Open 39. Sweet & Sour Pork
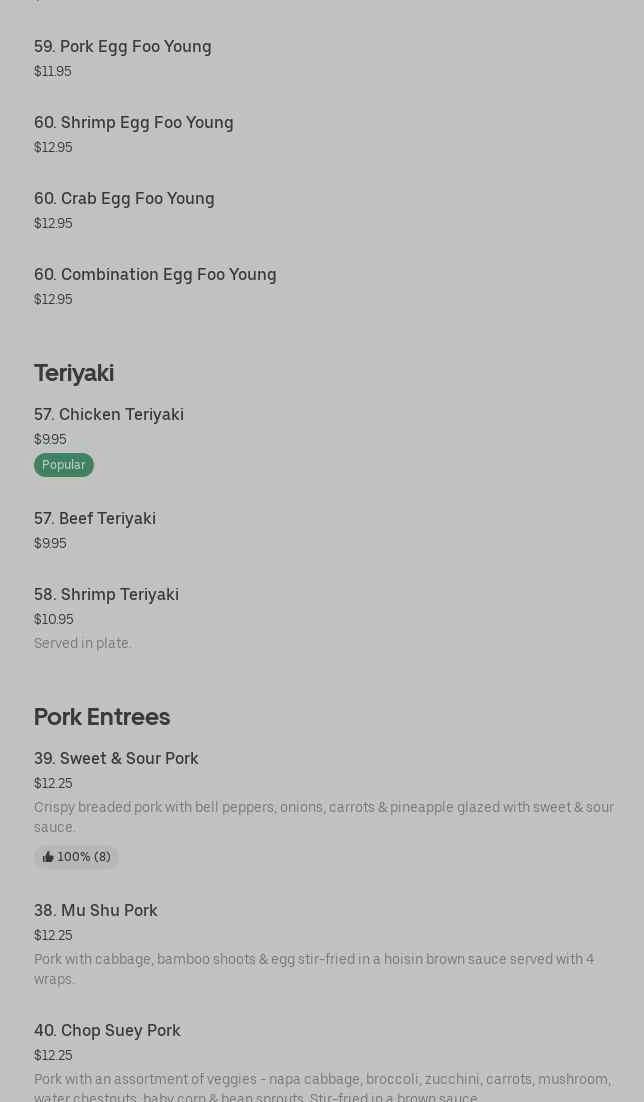The height and width of the screenshot is (1102, 644). pos(116,758)
